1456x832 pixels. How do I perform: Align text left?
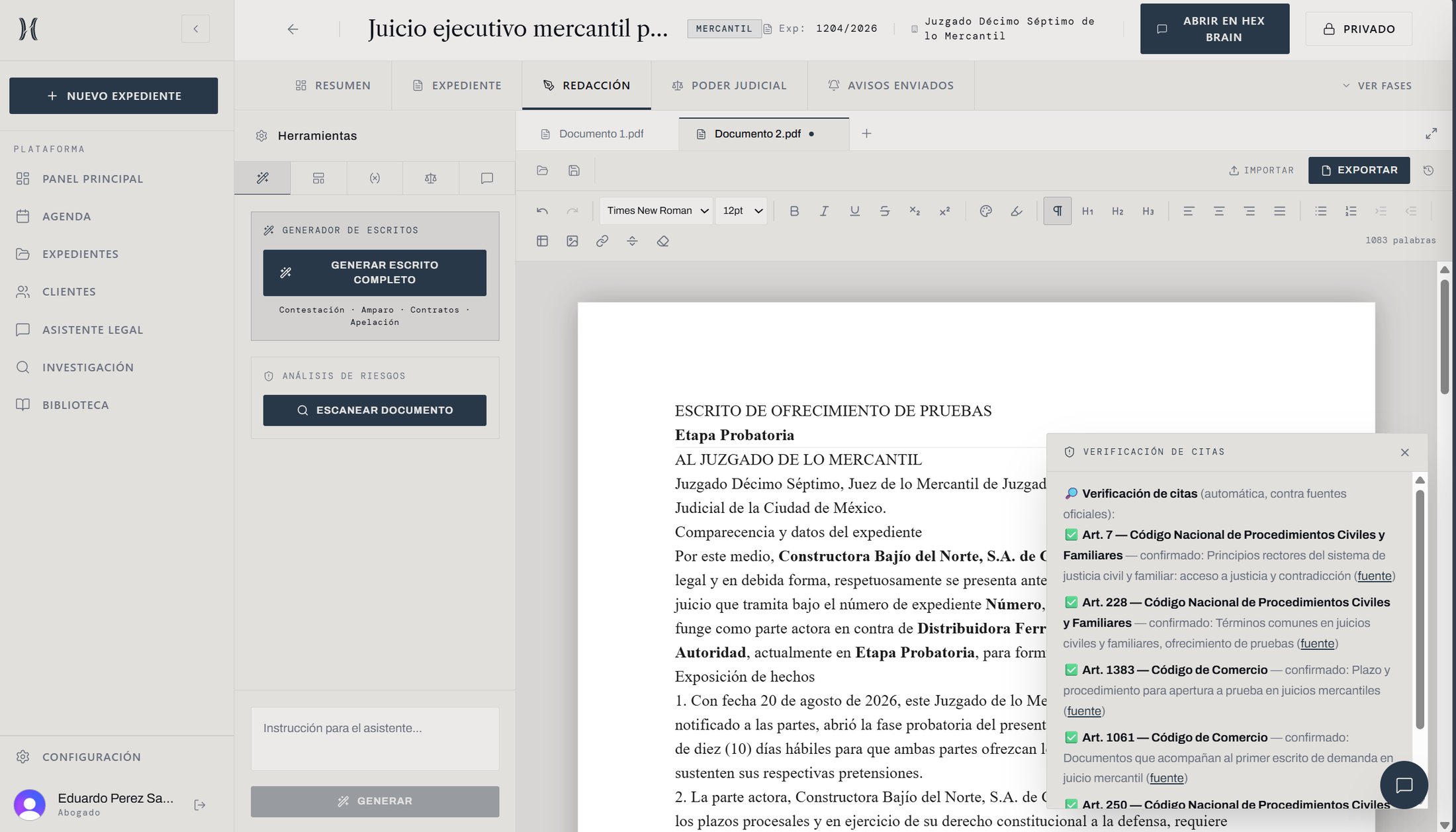tap(1189, 210)
